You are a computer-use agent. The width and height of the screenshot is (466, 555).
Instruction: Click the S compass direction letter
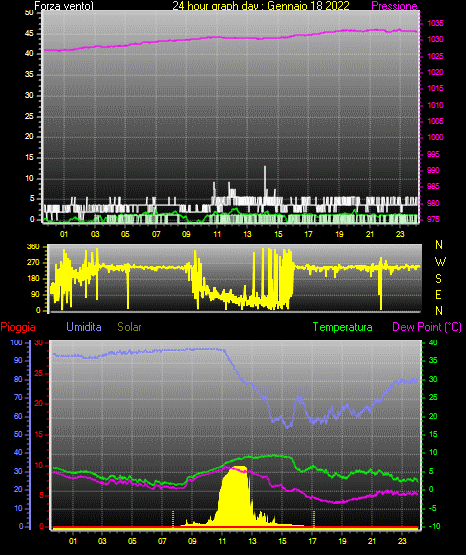[438, 279]
